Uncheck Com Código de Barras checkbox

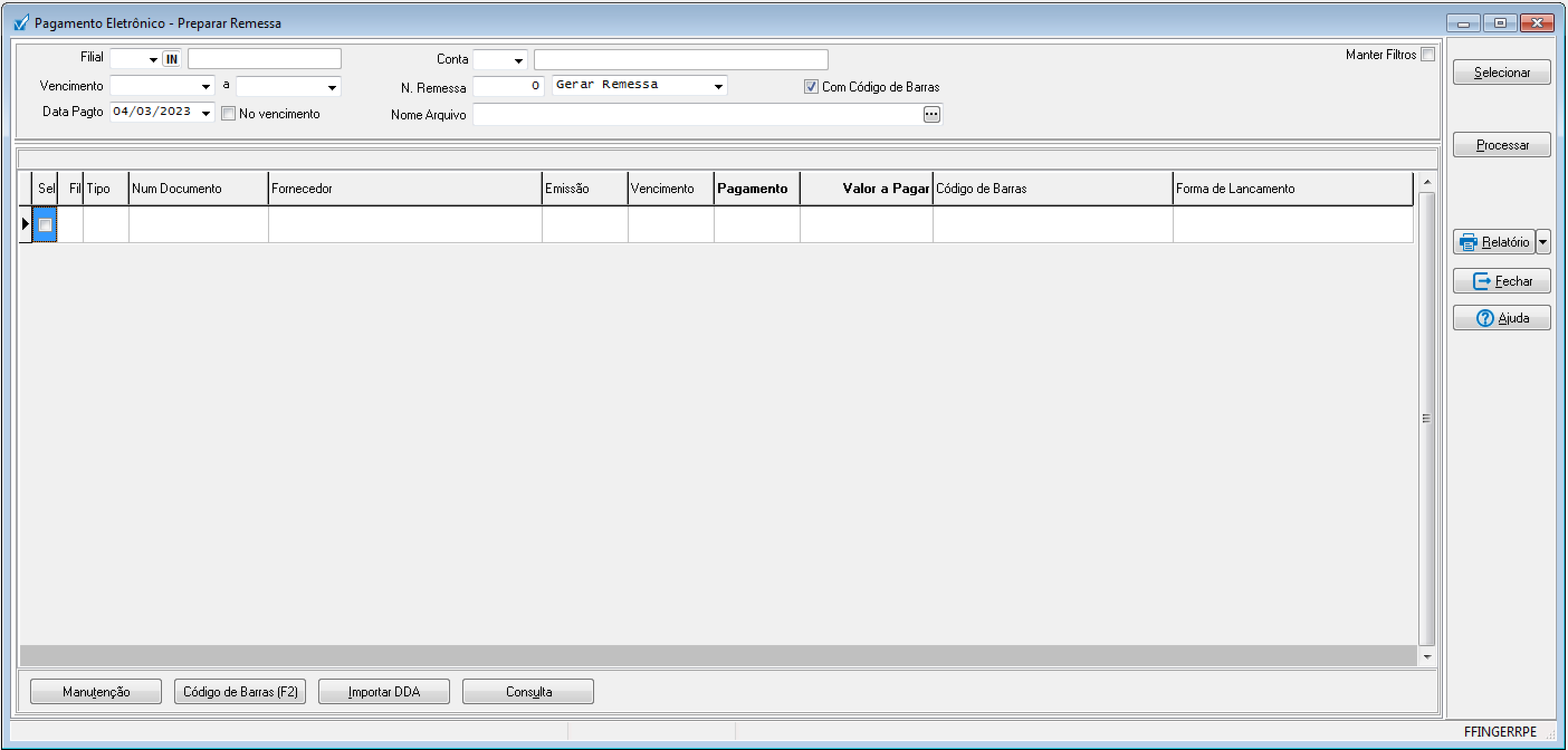pos(811,86)
